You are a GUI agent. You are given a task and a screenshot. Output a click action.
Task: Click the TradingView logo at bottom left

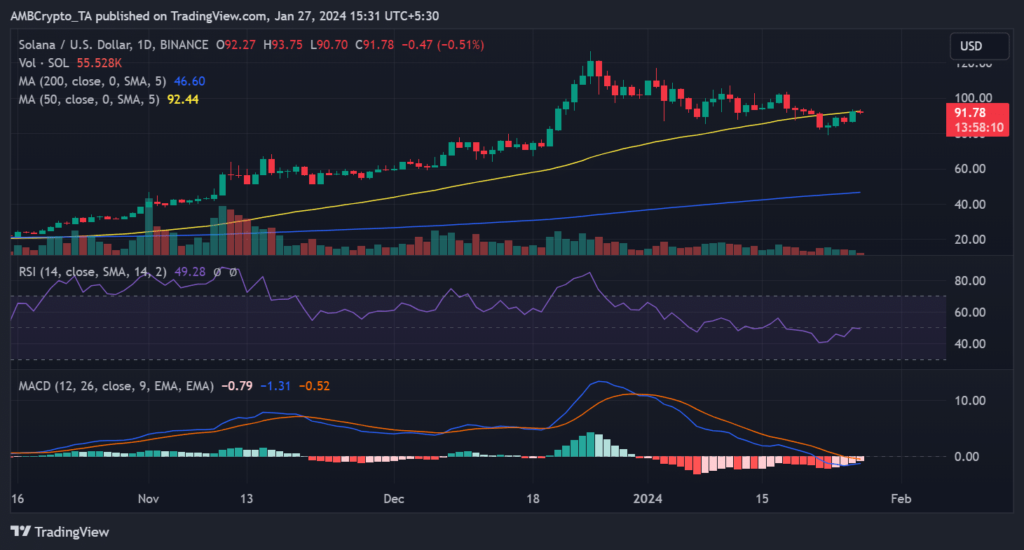[60, 531]
